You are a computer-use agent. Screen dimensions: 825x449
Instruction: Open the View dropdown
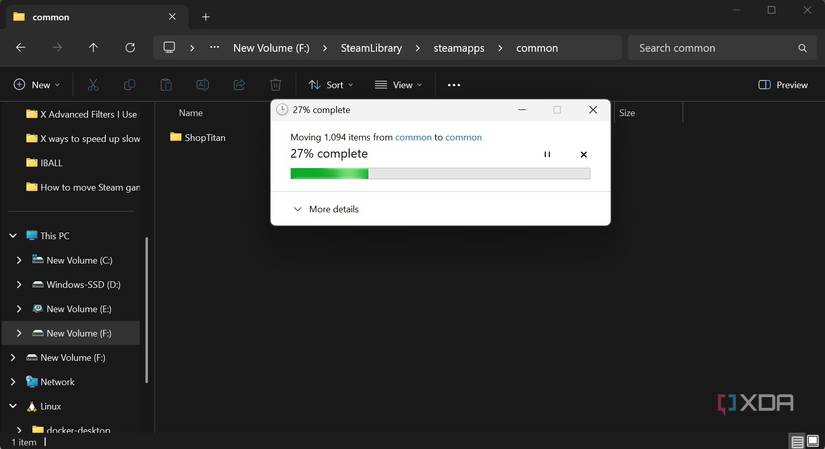point(398,85)
